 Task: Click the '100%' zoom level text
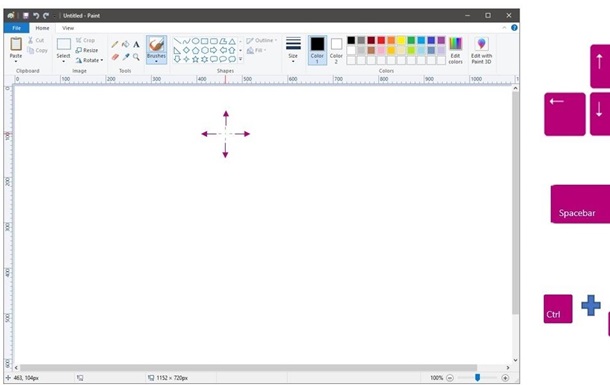click(x=436, y=378)
